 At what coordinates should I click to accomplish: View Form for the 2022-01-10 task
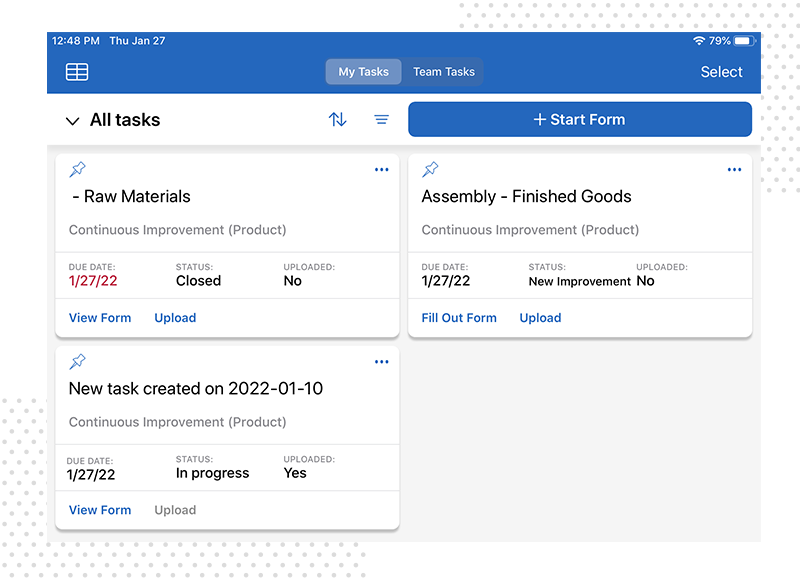pos(100,510)
